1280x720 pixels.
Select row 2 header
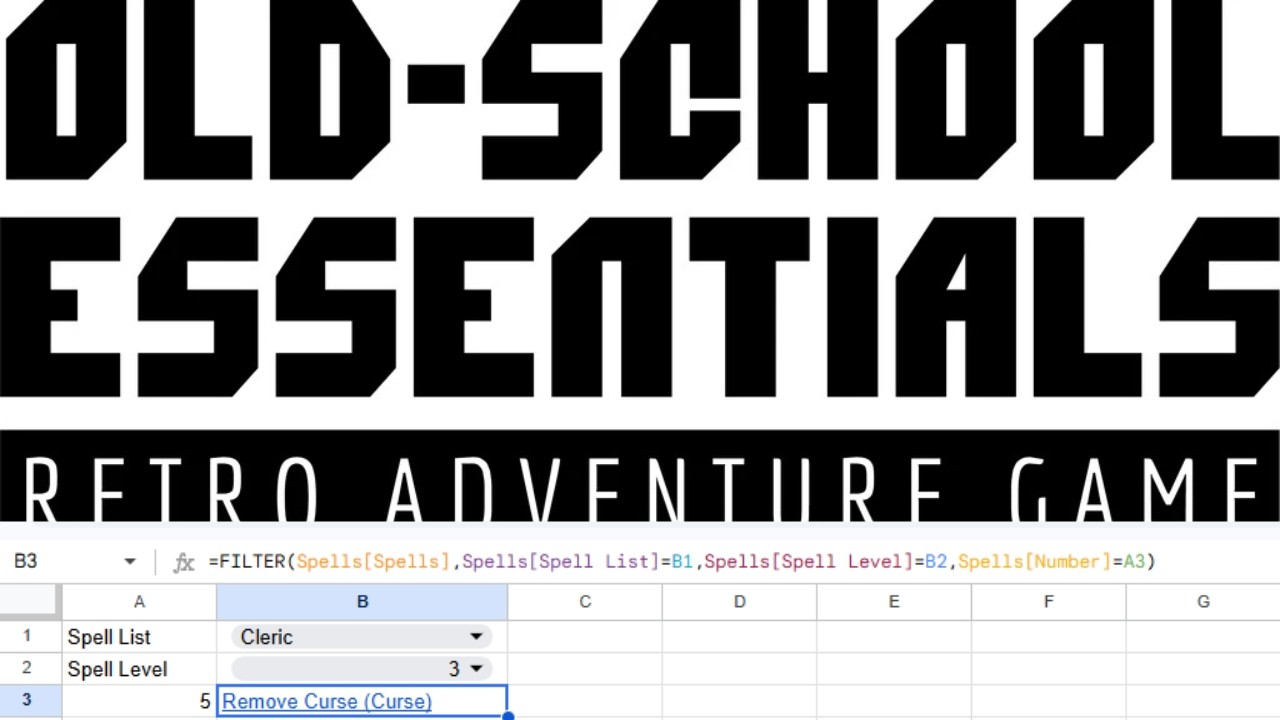coord(28,669)
